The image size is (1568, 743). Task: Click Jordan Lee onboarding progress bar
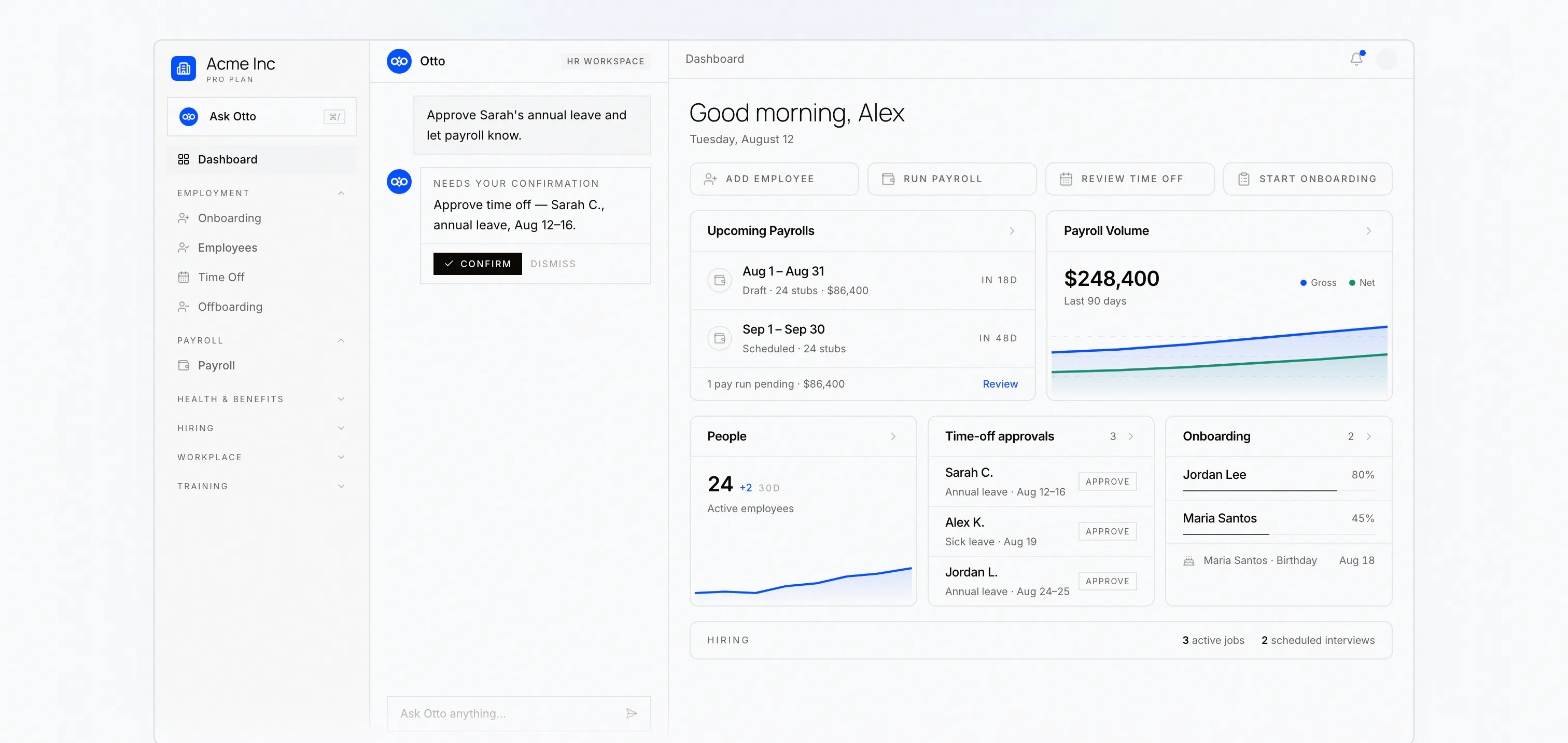click(1278, 490)
